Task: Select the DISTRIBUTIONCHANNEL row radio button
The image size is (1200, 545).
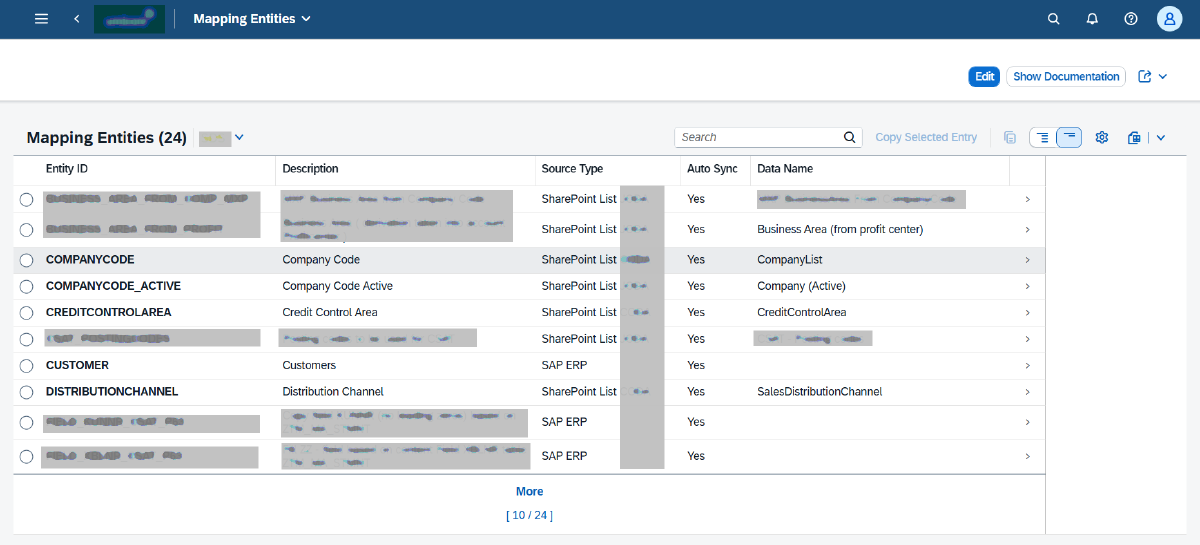Action: point(27,392)
